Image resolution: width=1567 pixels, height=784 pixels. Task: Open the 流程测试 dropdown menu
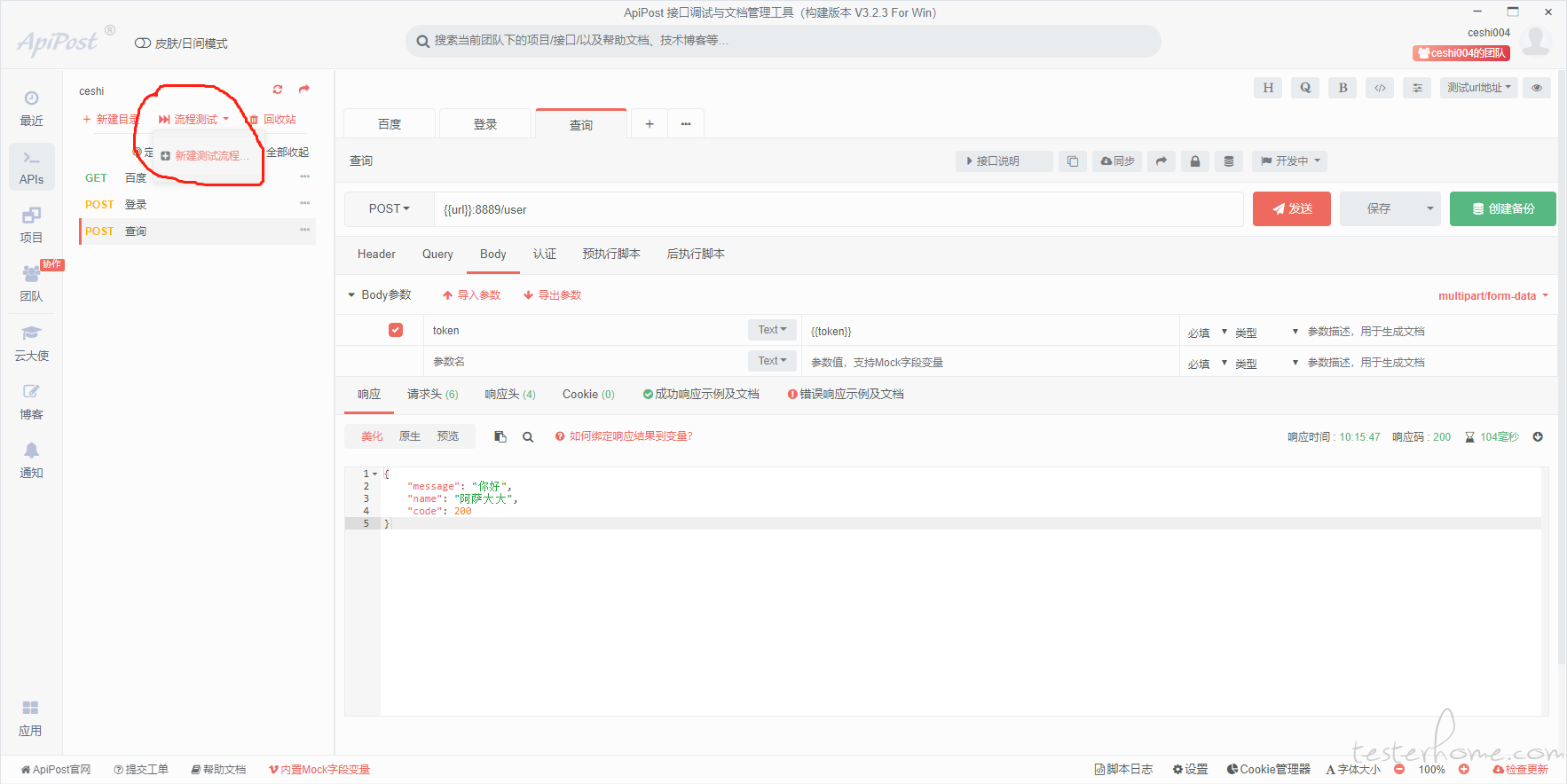coord(194,119)
